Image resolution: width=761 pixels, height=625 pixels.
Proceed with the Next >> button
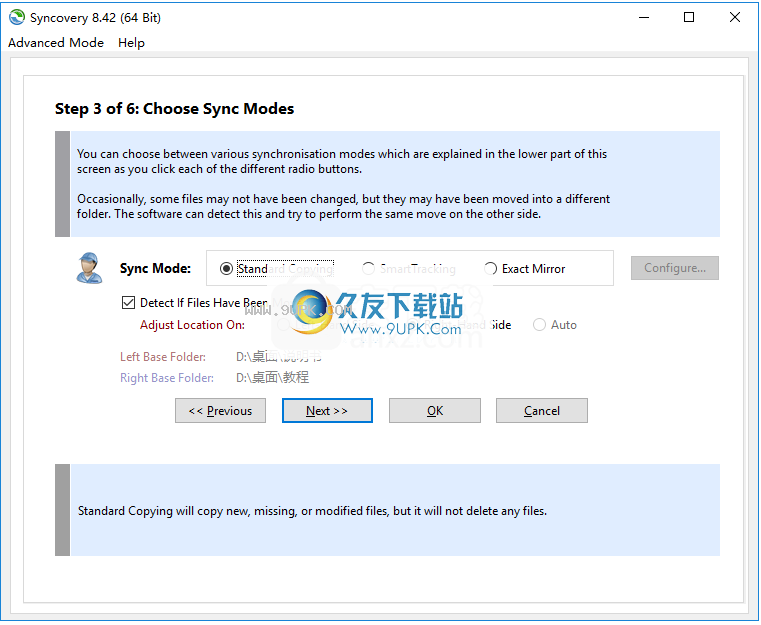click(x=327, y=411)
